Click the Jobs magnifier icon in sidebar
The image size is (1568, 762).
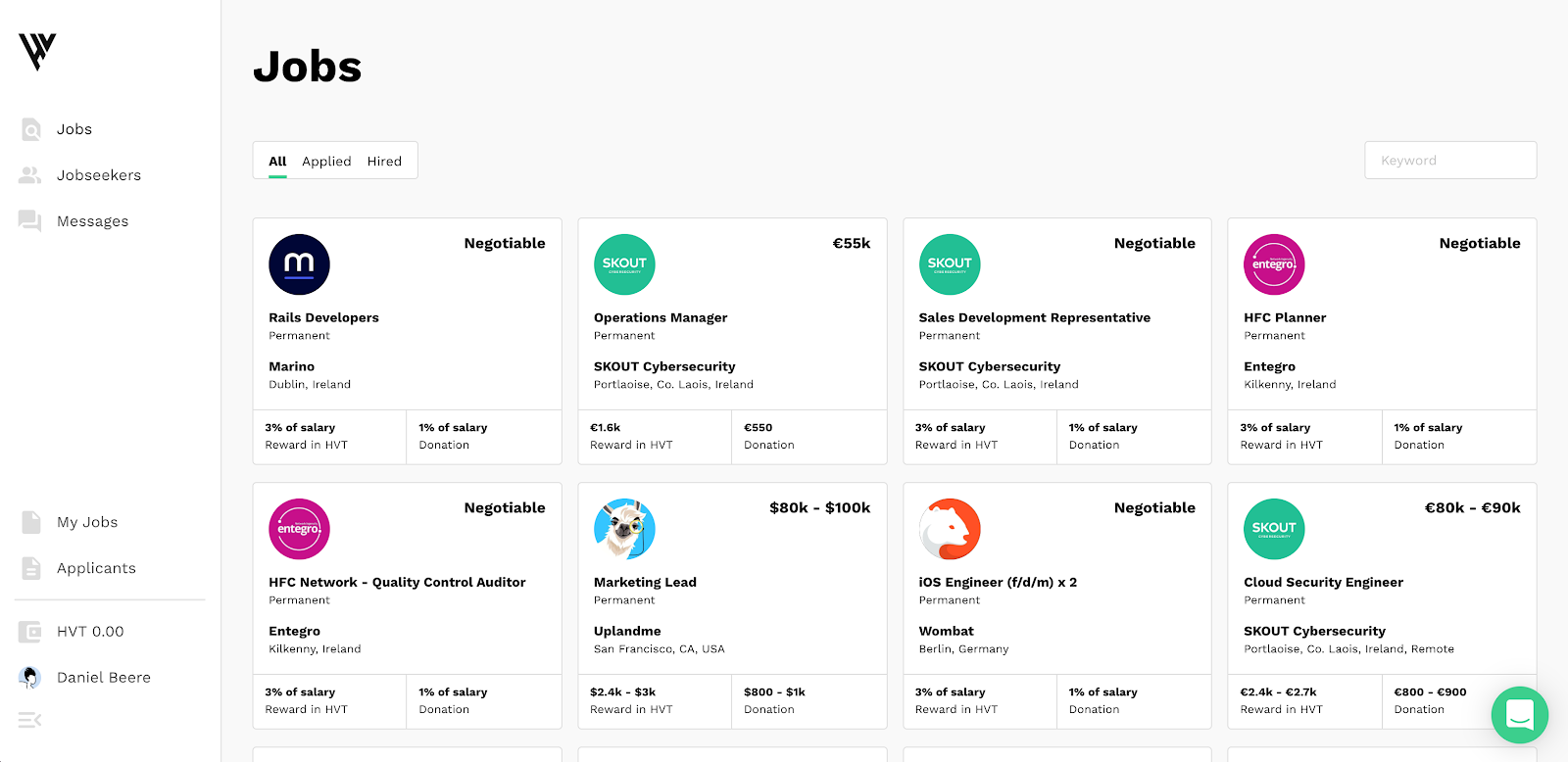click(x=31, y=129)
